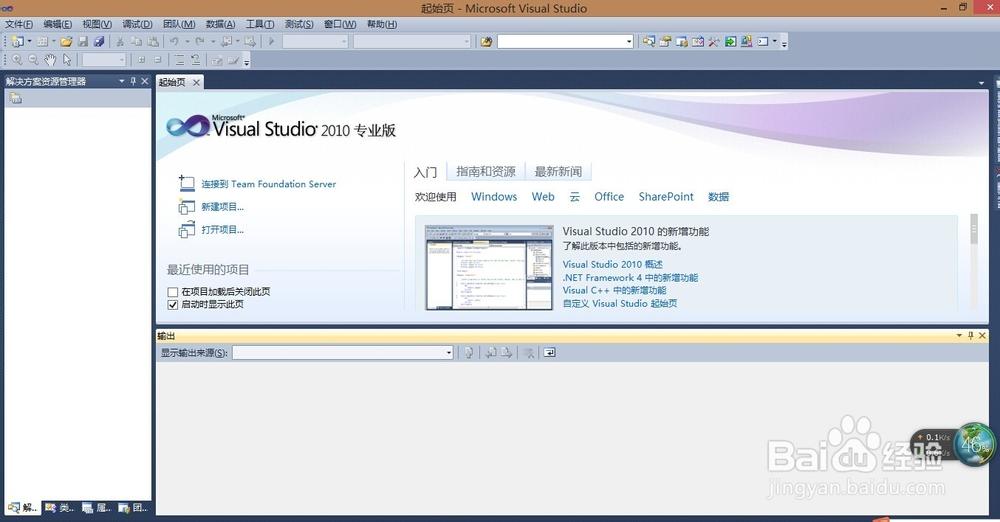The image size is (1000, 522).
Task: Click the Find in Files icon
Action: tap(487, 41)
